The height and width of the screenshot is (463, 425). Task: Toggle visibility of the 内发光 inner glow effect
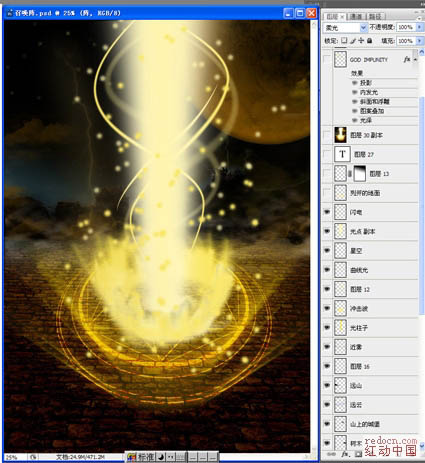pyautogui.click(x=355, y=92)
